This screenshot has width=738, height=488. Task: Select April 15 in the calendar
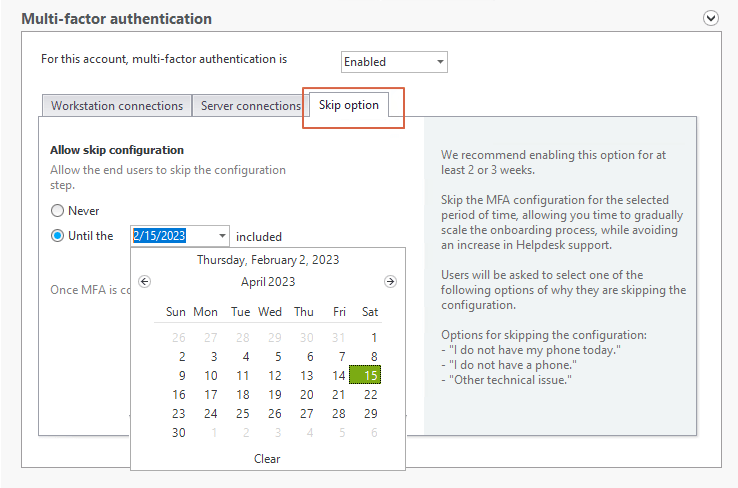[365, 375]
